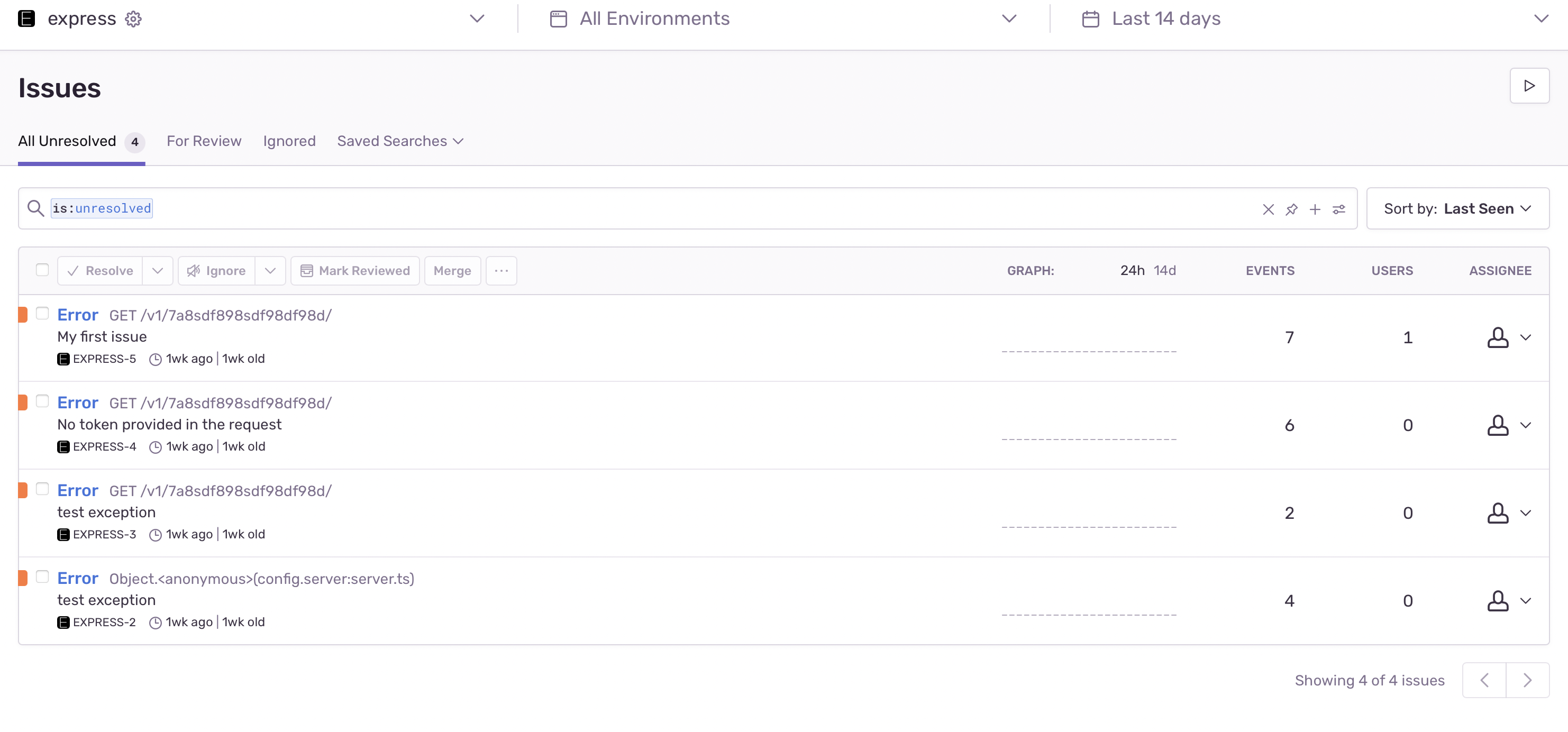The height and width of the screenshot is (732, 1568).
Task: Switch to the Ignored tab
Action: (289, 141)
